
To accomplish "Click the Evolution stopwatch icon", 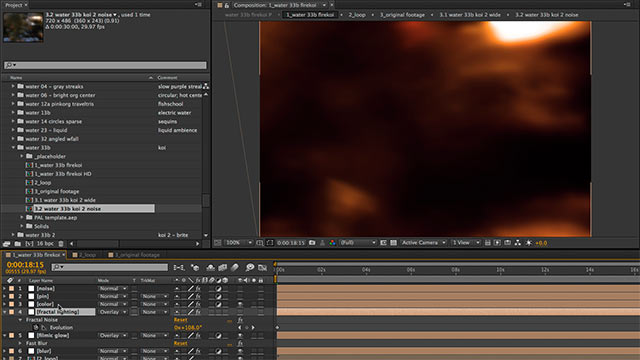I will (36, 327).
